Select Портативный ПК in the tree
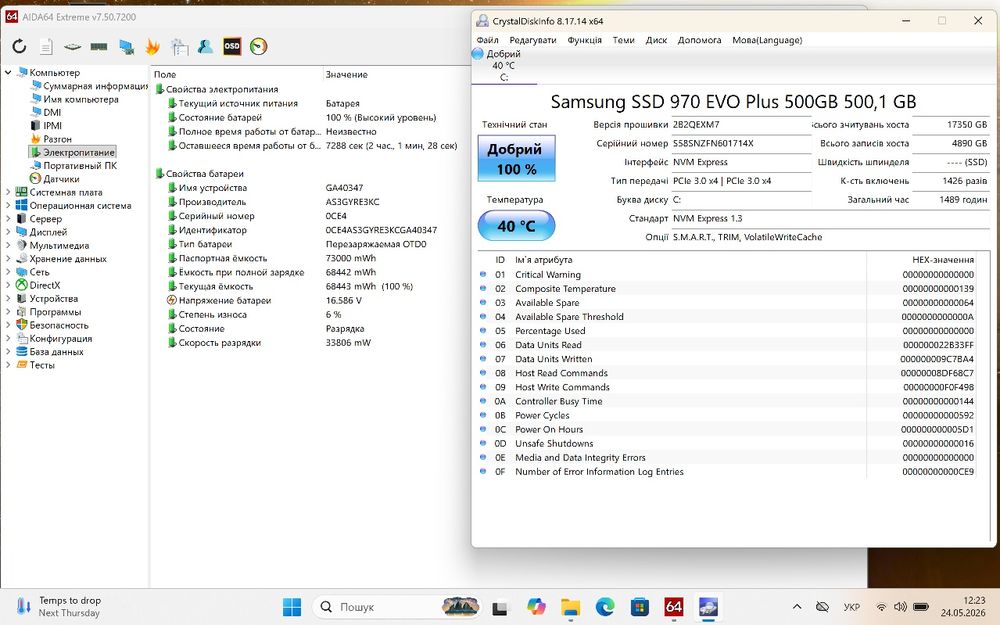Viewport: 1000px width, 625px height. pyautogui.click(x=73, y=165)
